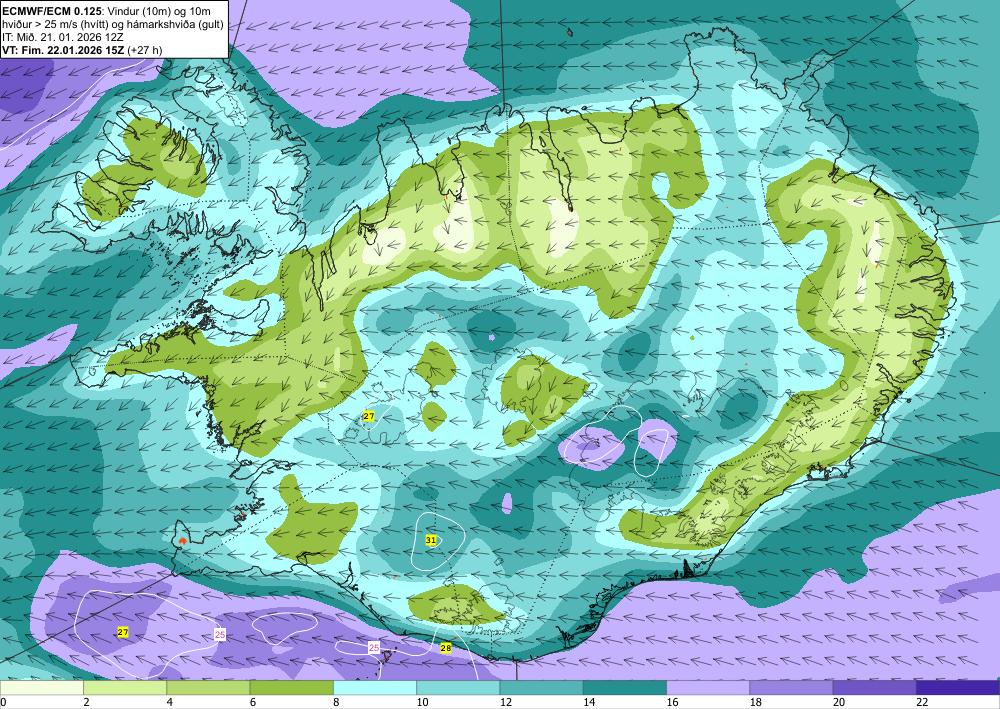Click the legend scale number 0

point(3,702)
